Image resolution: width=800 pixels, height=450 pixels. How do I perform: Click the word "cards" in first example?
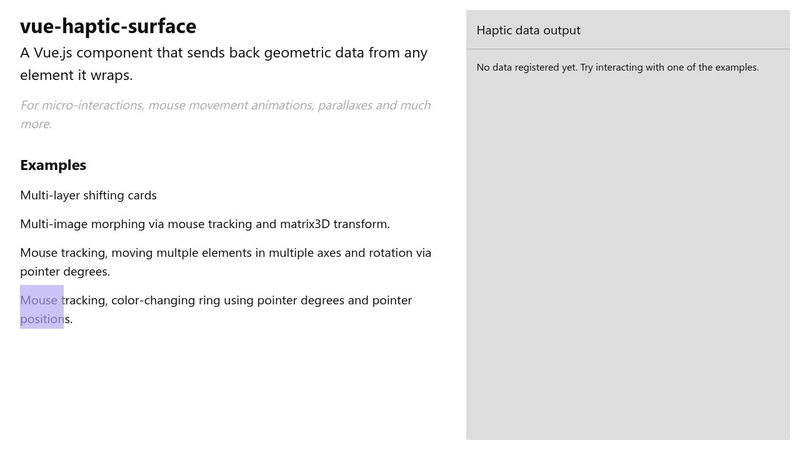pyautogui.click(x=139, y=195)
